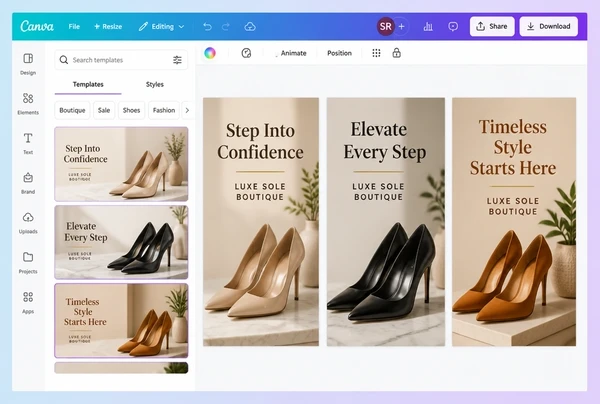Click Animate in the toolbar
The image size is (600, 404).
(293, 53)
